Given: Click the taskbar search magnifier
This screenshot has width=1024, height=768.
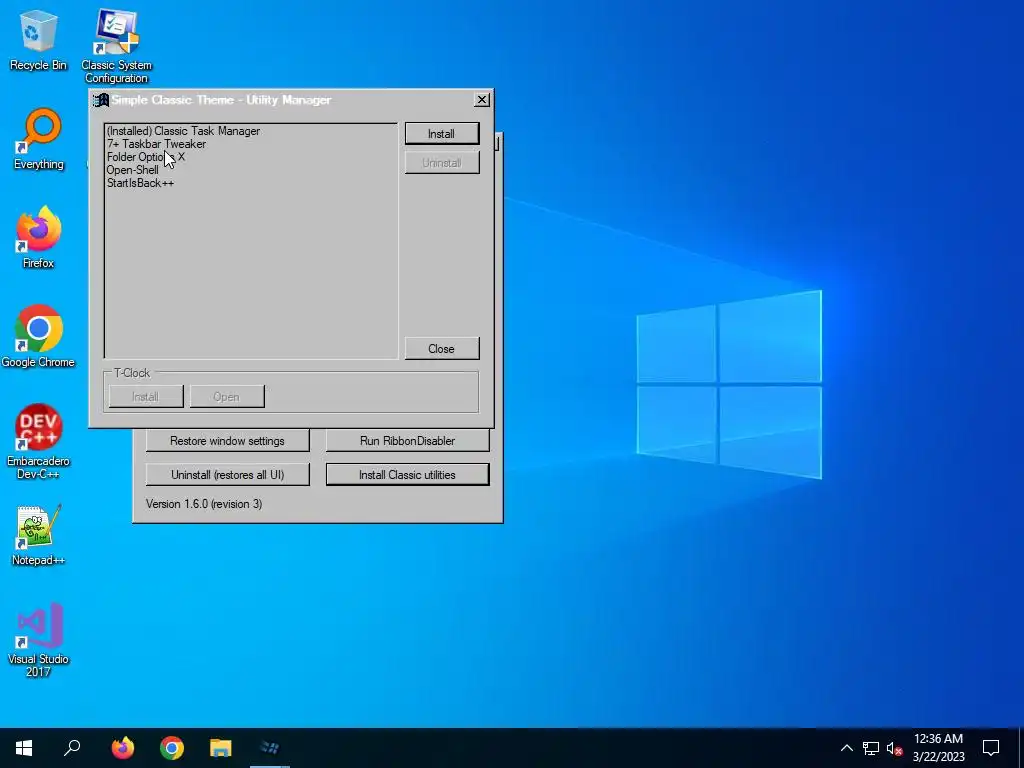Looking at the screenshot, I should [72, 748].
